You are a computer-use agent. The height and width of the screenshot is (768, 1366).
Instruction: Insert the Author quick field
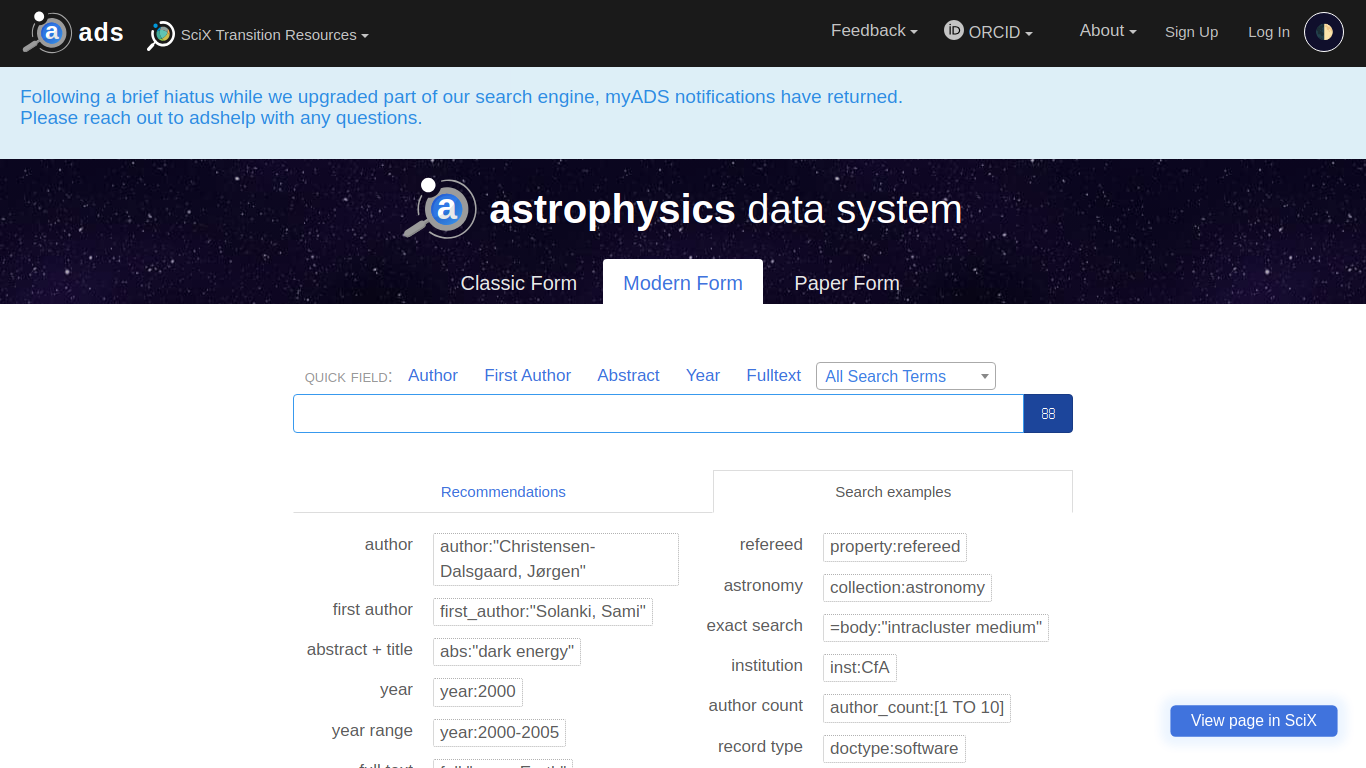click(x=433, y=376)
